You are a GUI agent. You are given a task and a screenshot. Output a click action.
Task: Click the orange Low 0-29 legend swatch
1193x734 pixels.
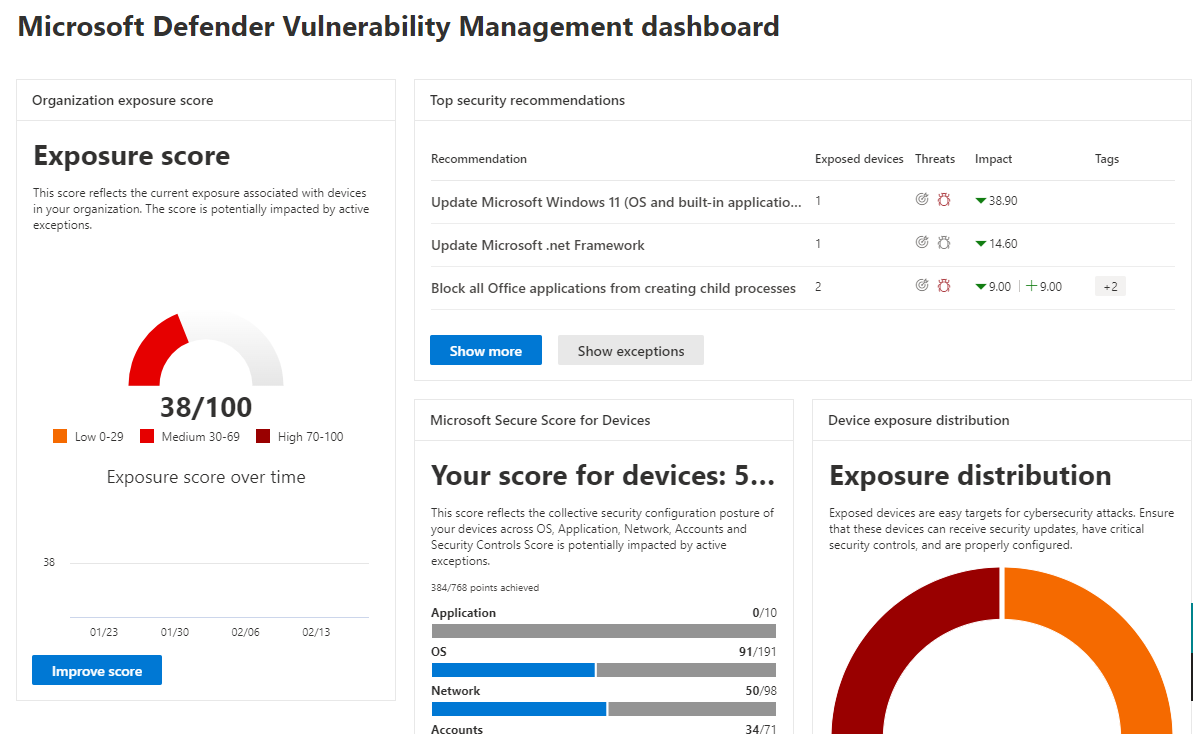point(60,436)
